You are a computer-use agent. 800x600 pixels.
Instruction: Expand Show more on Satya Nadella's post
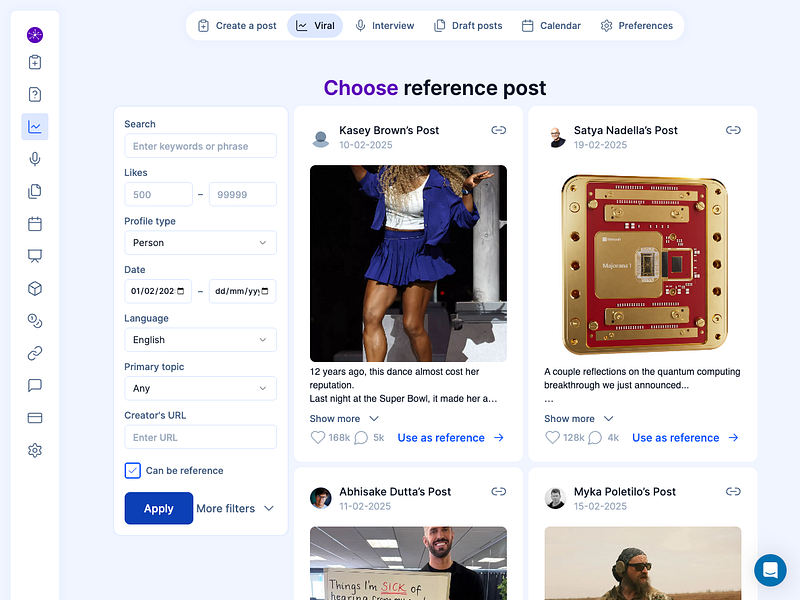click(579, 418)
